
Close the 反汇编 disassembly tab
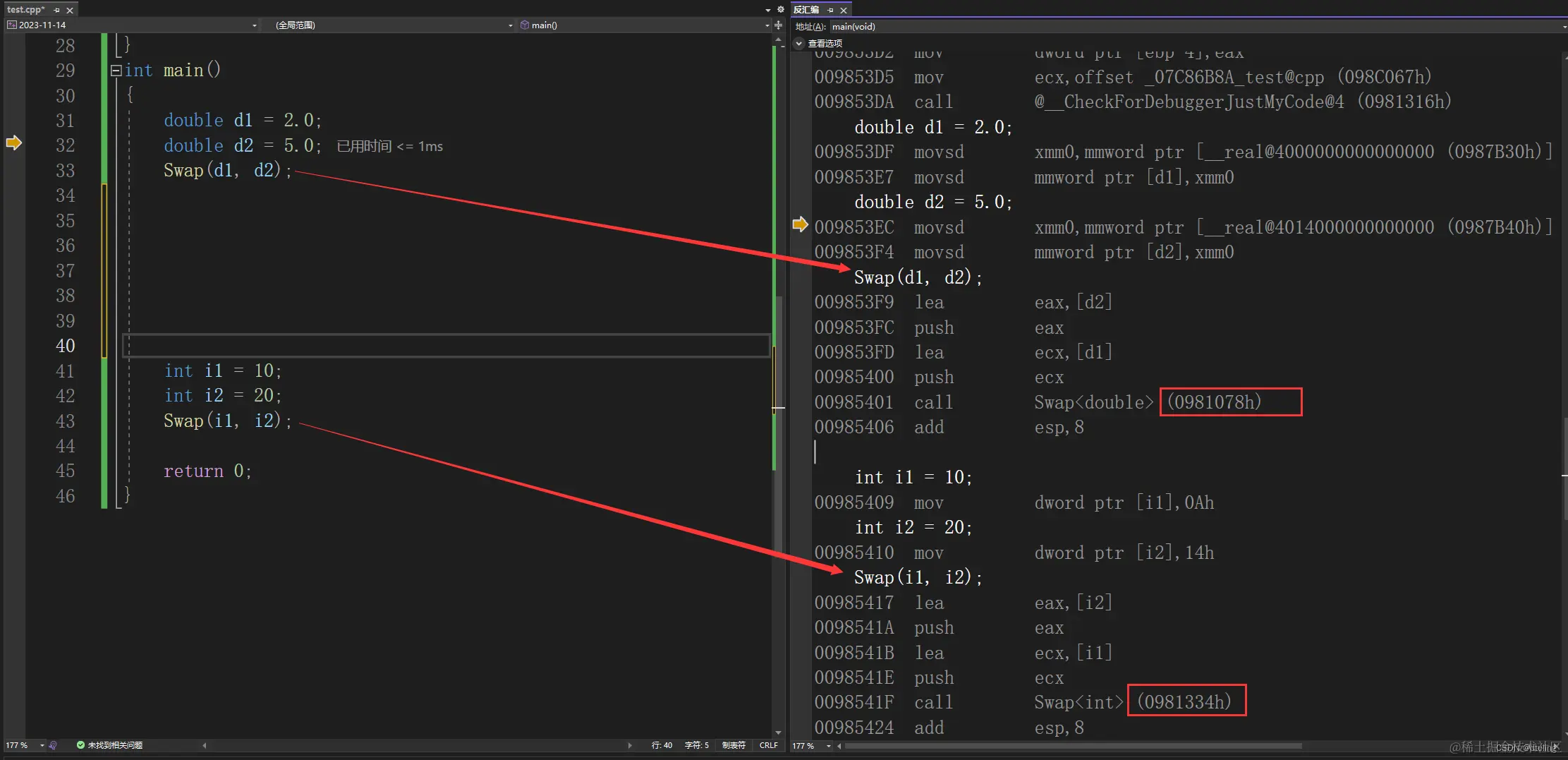point(844,10)
